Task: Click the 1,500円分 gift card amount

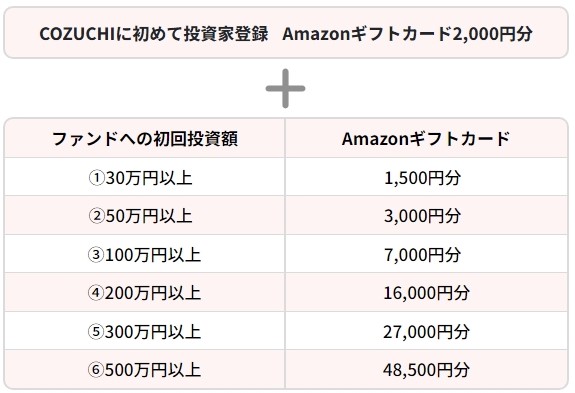Action: click(x=422, y=178)
